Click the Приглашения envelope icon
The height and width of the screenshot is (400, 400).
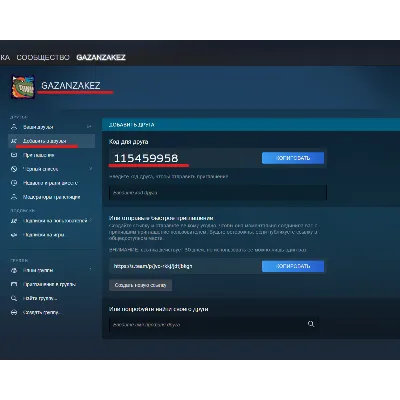tap(14, 155)
